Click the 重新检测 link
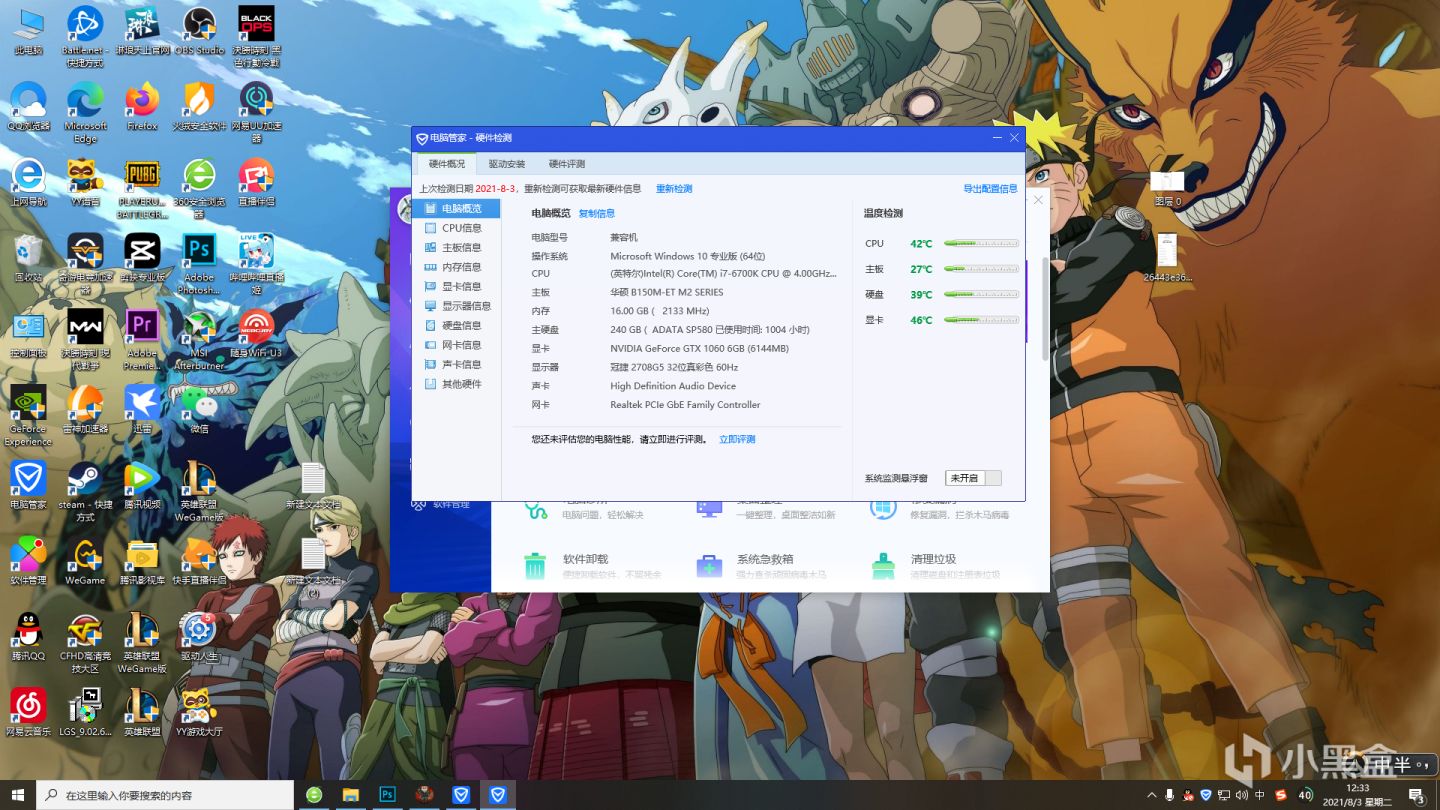The width and height of the screenshot is (1440, 810). coord(674,189)
